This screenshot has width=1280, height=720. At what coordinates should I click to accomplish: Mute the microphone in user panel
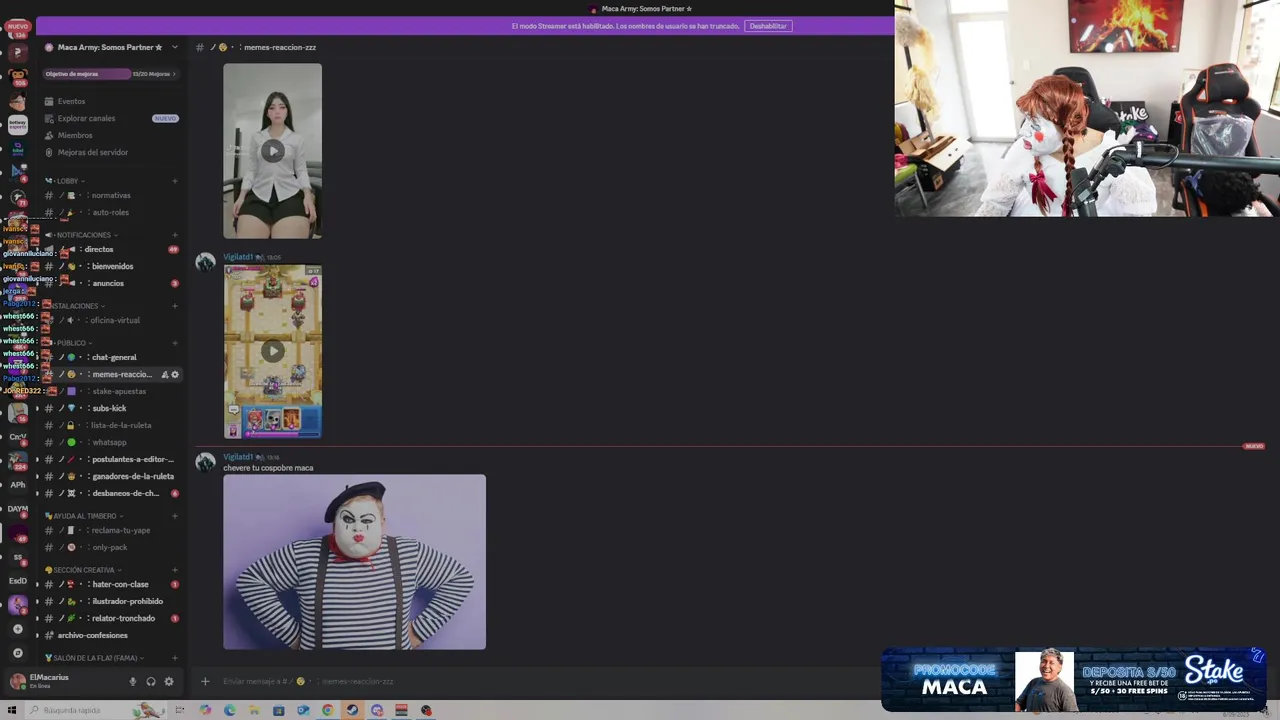point(132,682)
